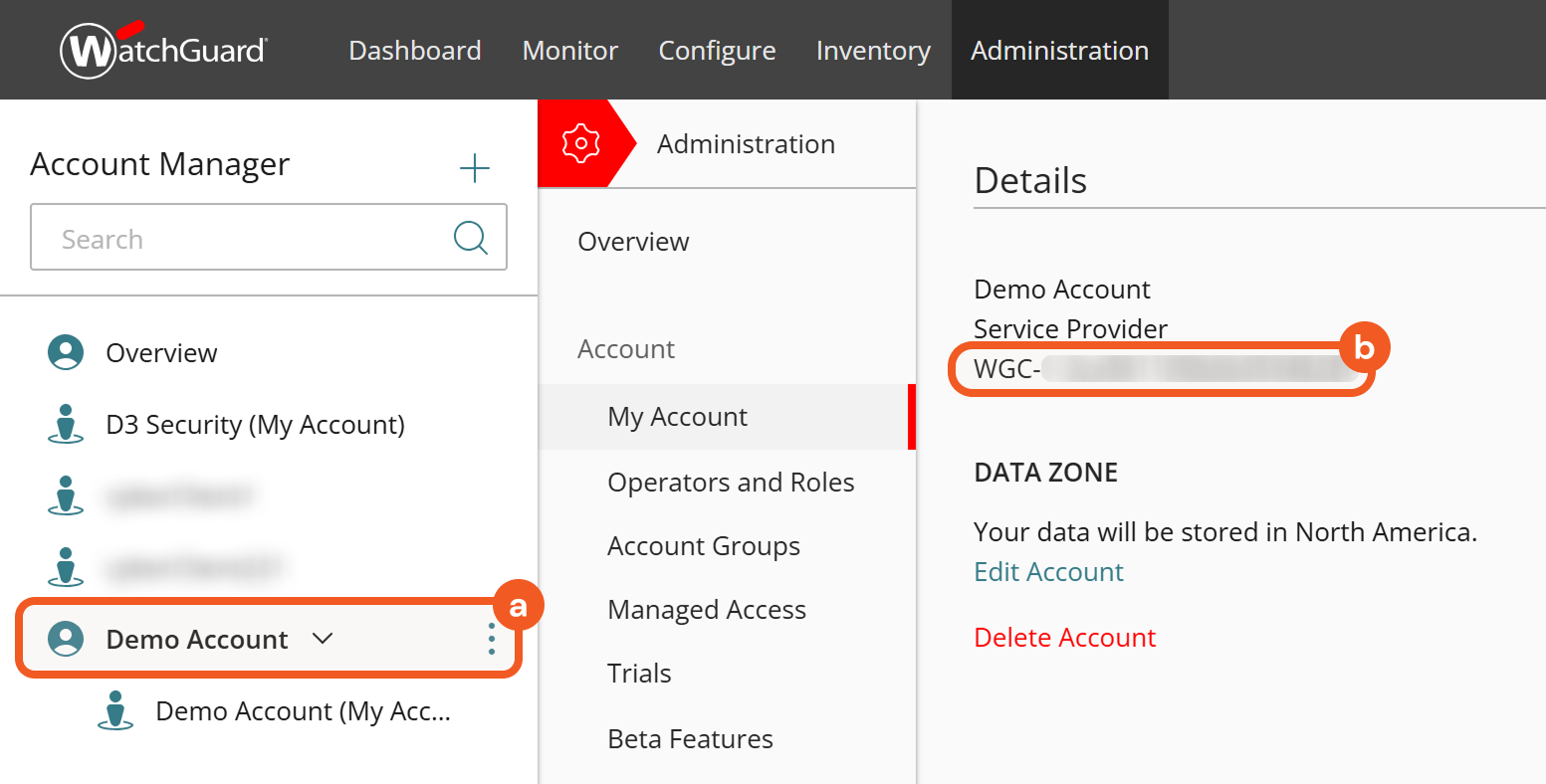This screenshot has height=784, width=1546.
Task: Open the Monitor menu
Action: click(569, 51)
